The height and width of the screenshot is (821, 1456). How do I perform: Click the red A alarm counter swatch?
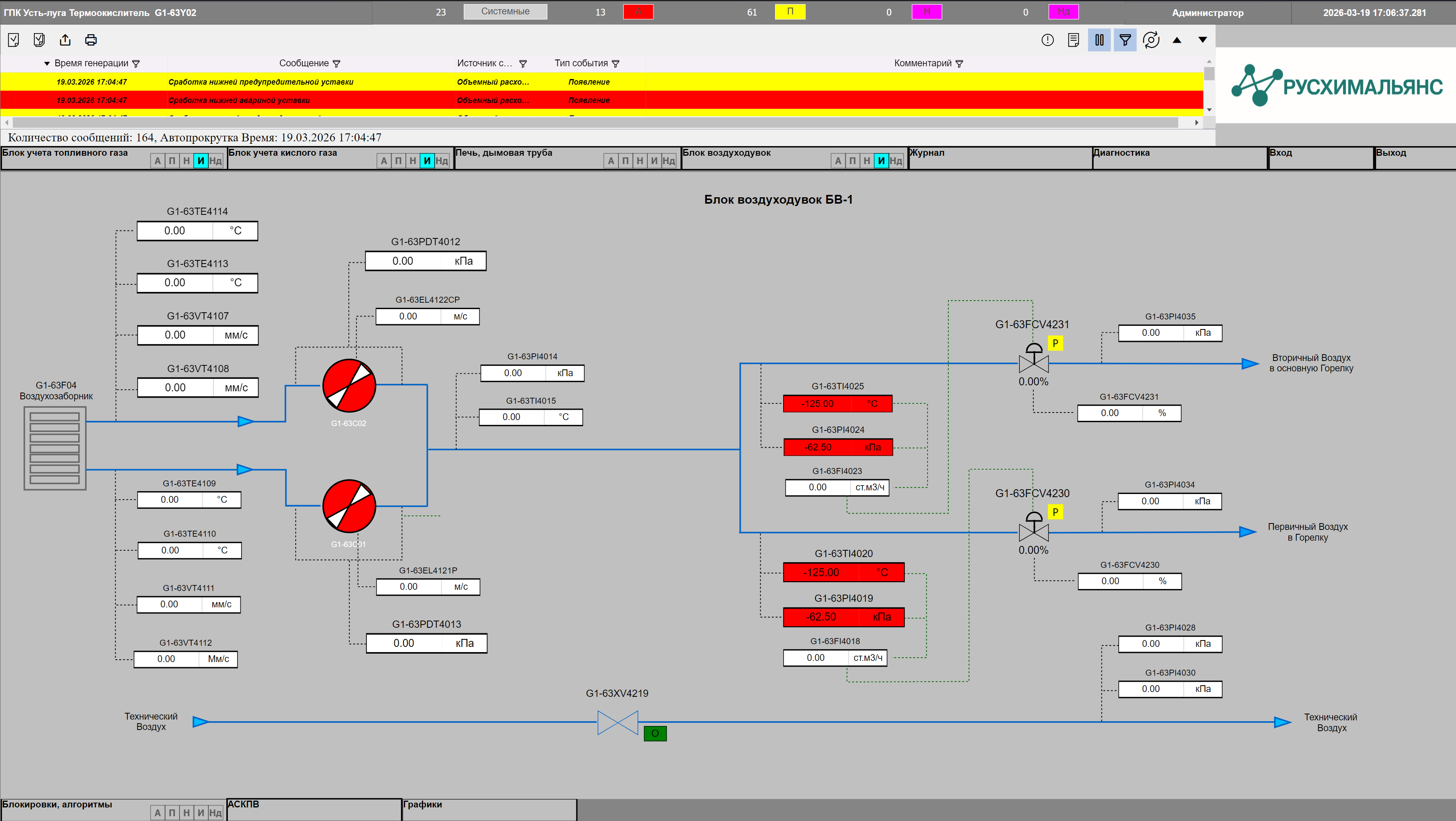[x=638, y=11]
